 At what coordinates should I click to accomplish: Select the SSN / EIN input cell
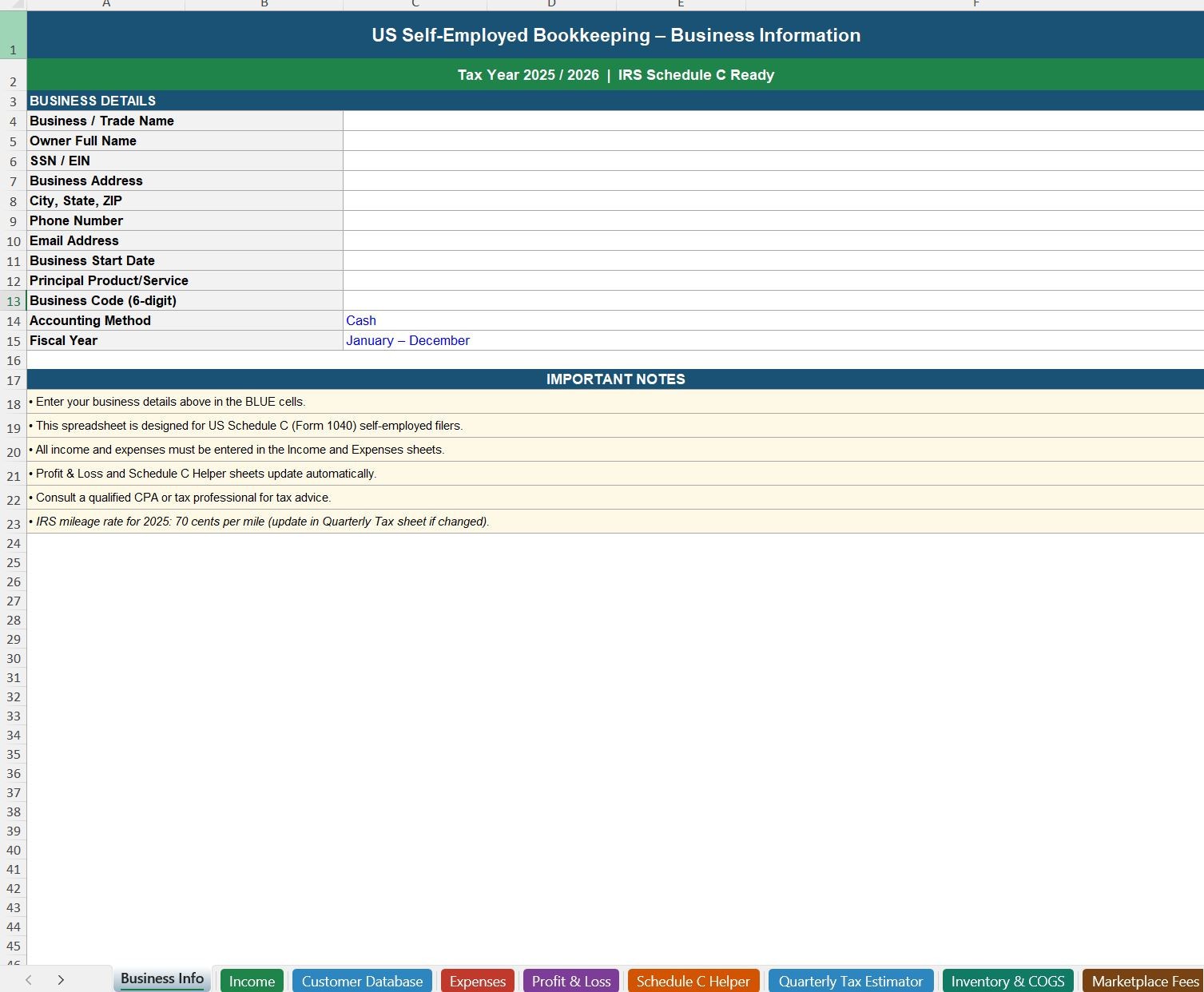[x=773, y=161]
